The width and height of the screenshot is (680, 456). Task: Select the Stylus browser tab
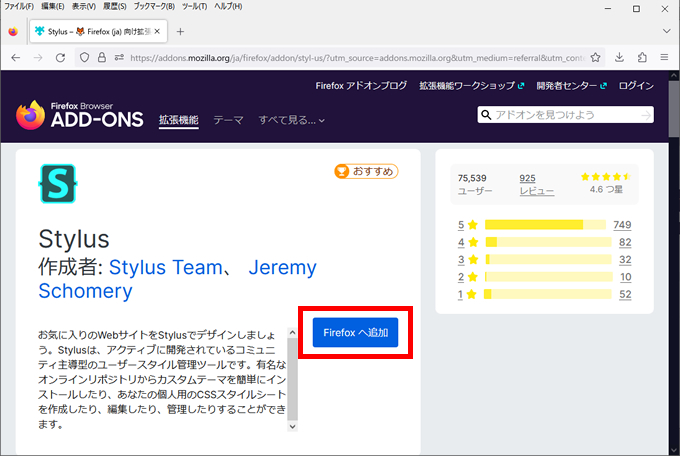point(98,31)
